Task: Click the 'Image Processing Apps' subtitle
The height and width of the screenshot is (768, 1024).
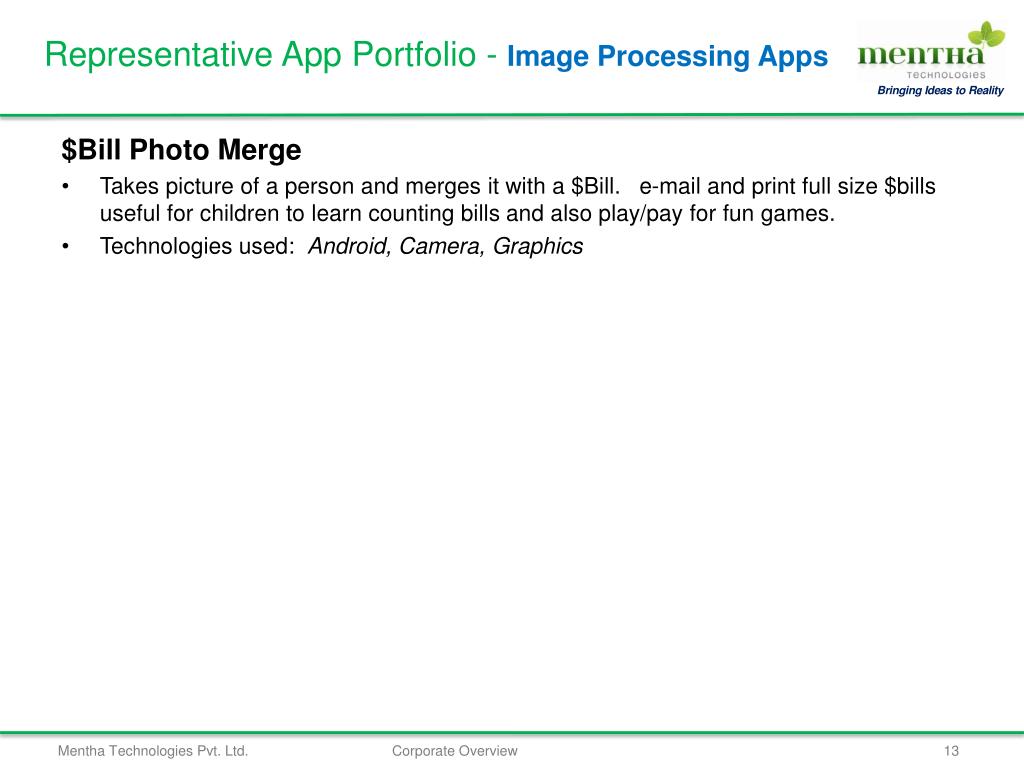Action: pyautogui.click(x=667, y=57)
